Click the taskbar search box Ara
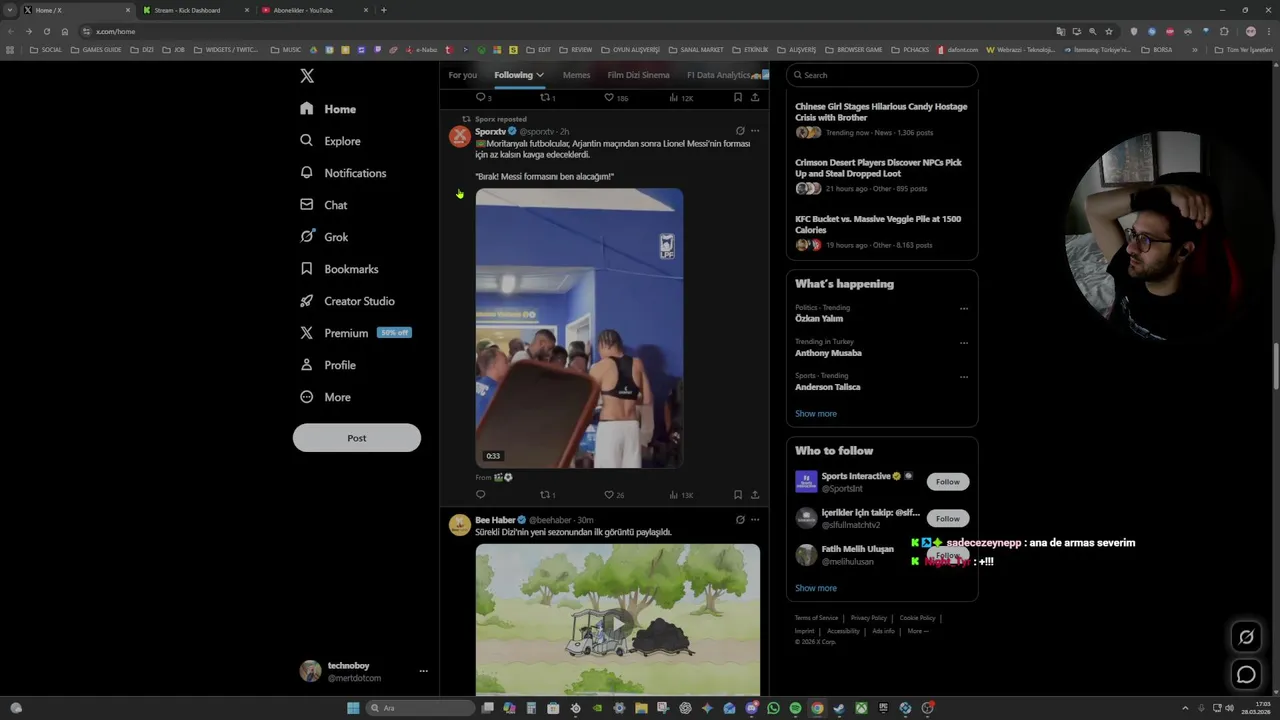 click(418, 708)
